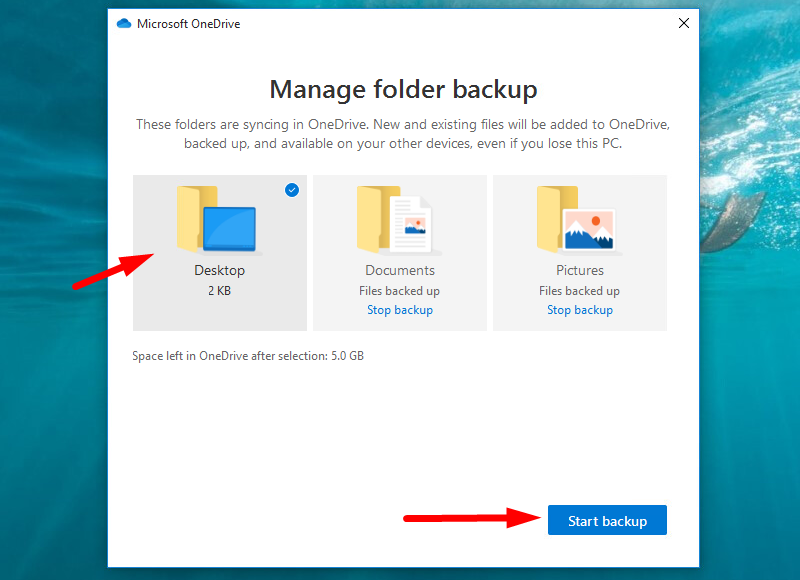
Task: Click the desktop wallpaper outside the dialog
Action: [750, 400]
